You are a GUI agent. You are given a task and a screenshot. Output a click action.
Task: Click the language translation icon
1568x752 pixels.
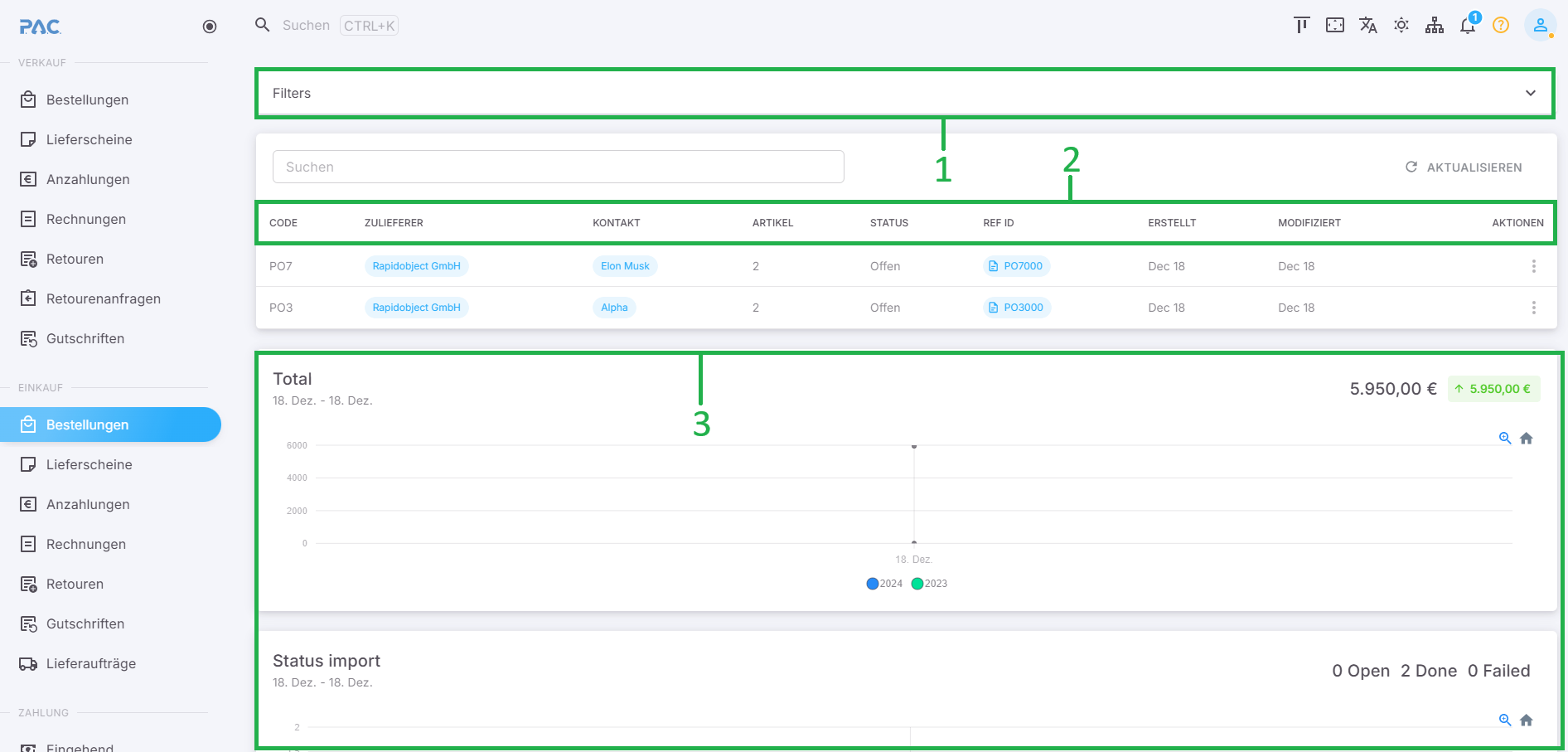click(1367, 26)
